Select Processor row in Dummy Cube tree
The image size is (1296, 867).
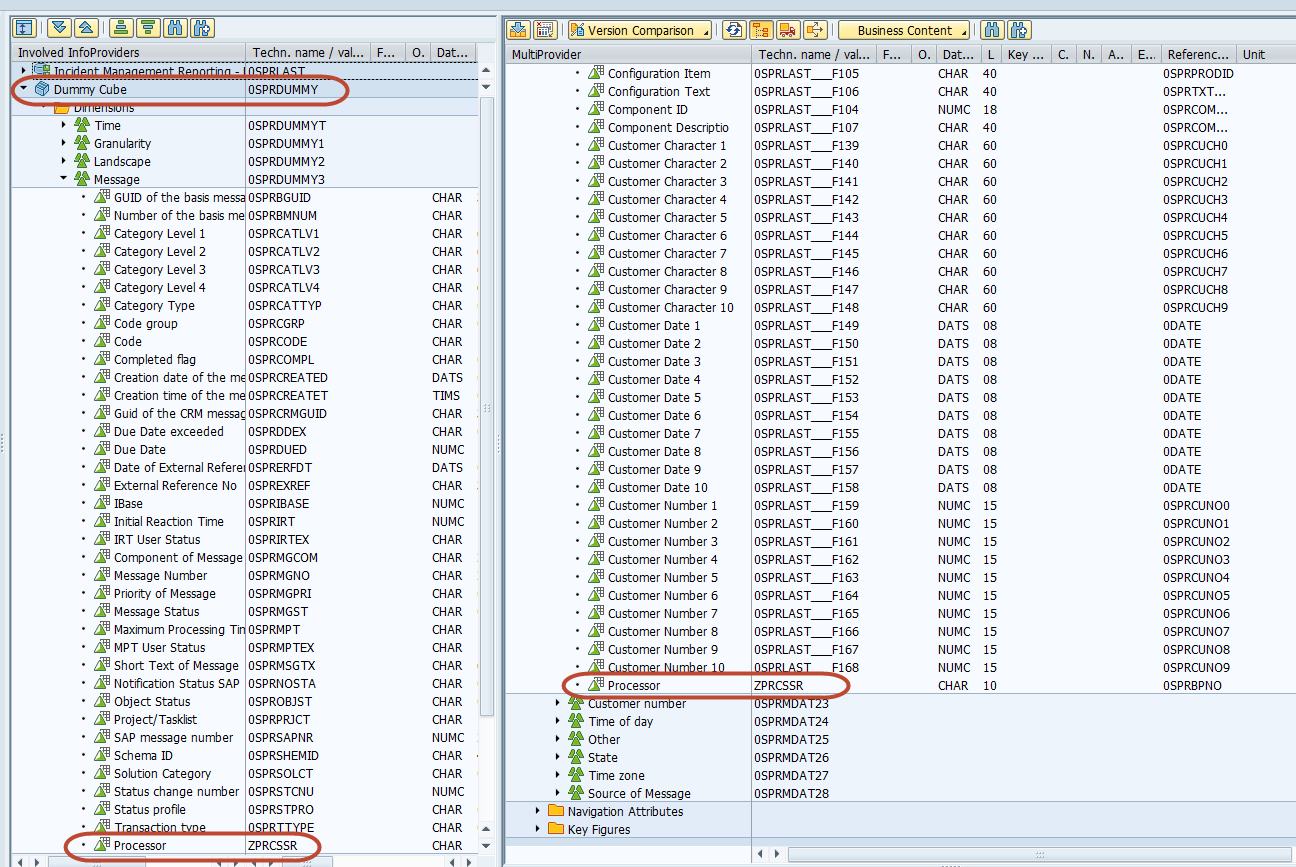coord(245,845)
